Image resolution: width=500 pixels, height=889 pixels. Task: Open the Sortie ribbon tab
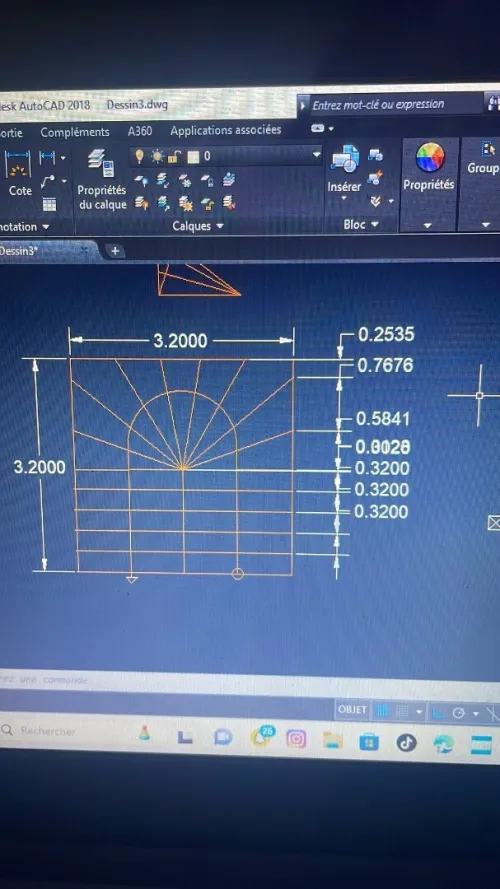pos(11,133)
